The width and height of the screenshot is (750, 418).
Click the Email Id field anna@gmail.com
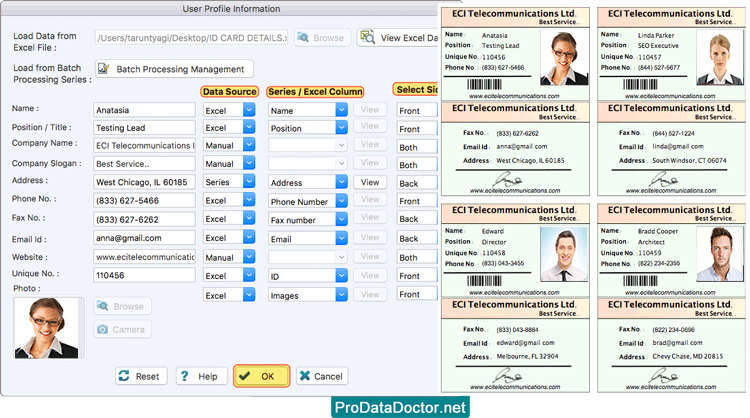(144, 238)
